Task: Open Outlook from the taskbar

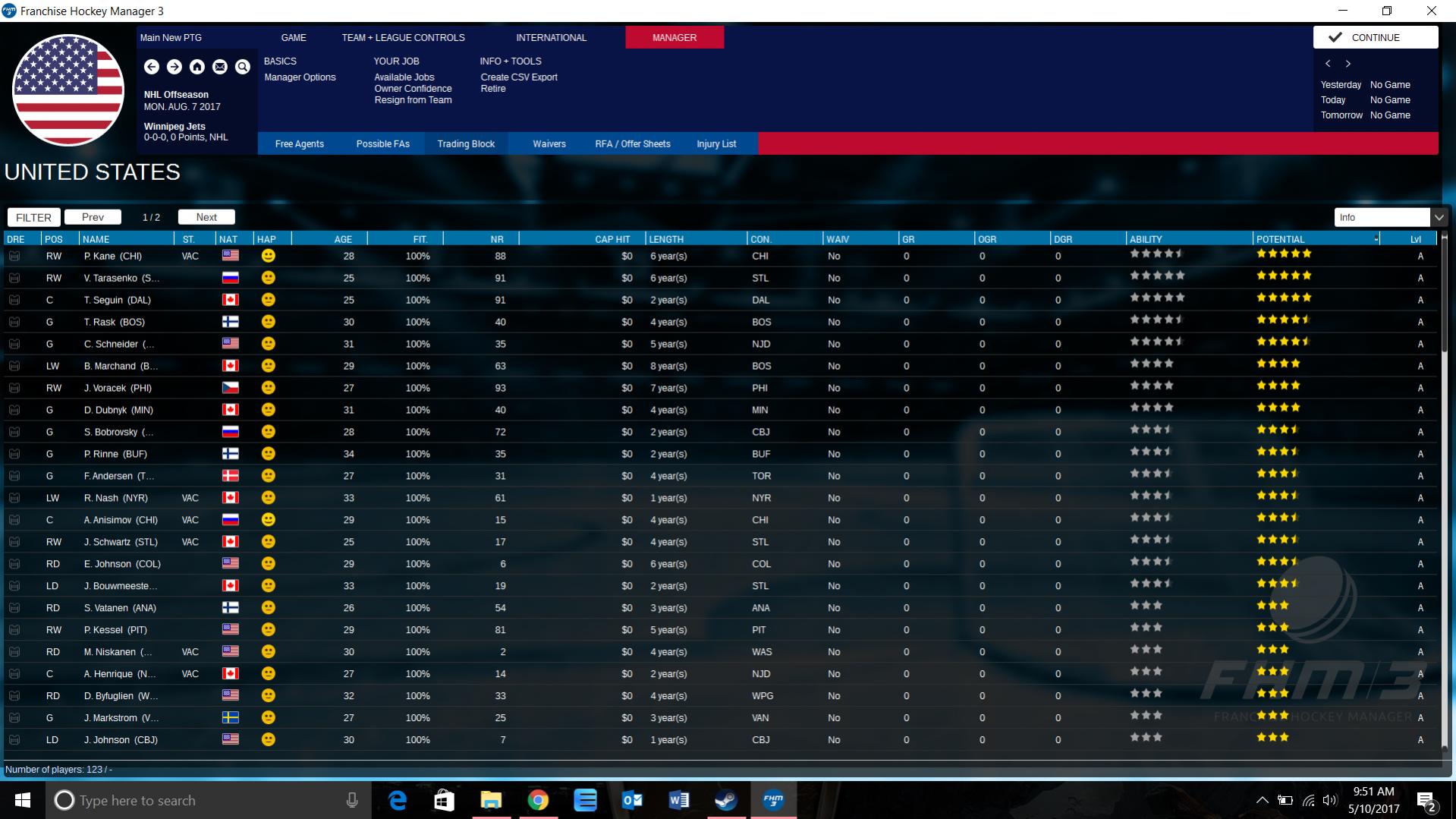Action: [632, 800]
